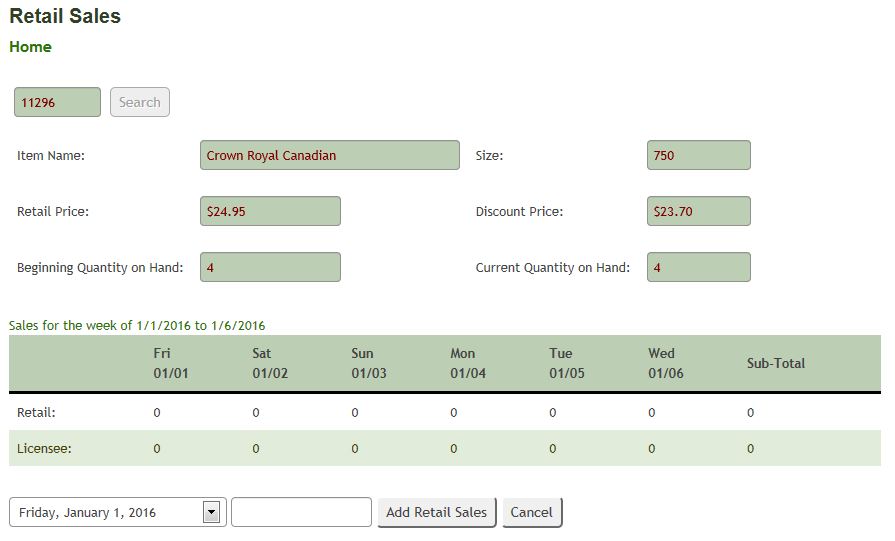Click the Wed 01/06 column header

(666, 363)
